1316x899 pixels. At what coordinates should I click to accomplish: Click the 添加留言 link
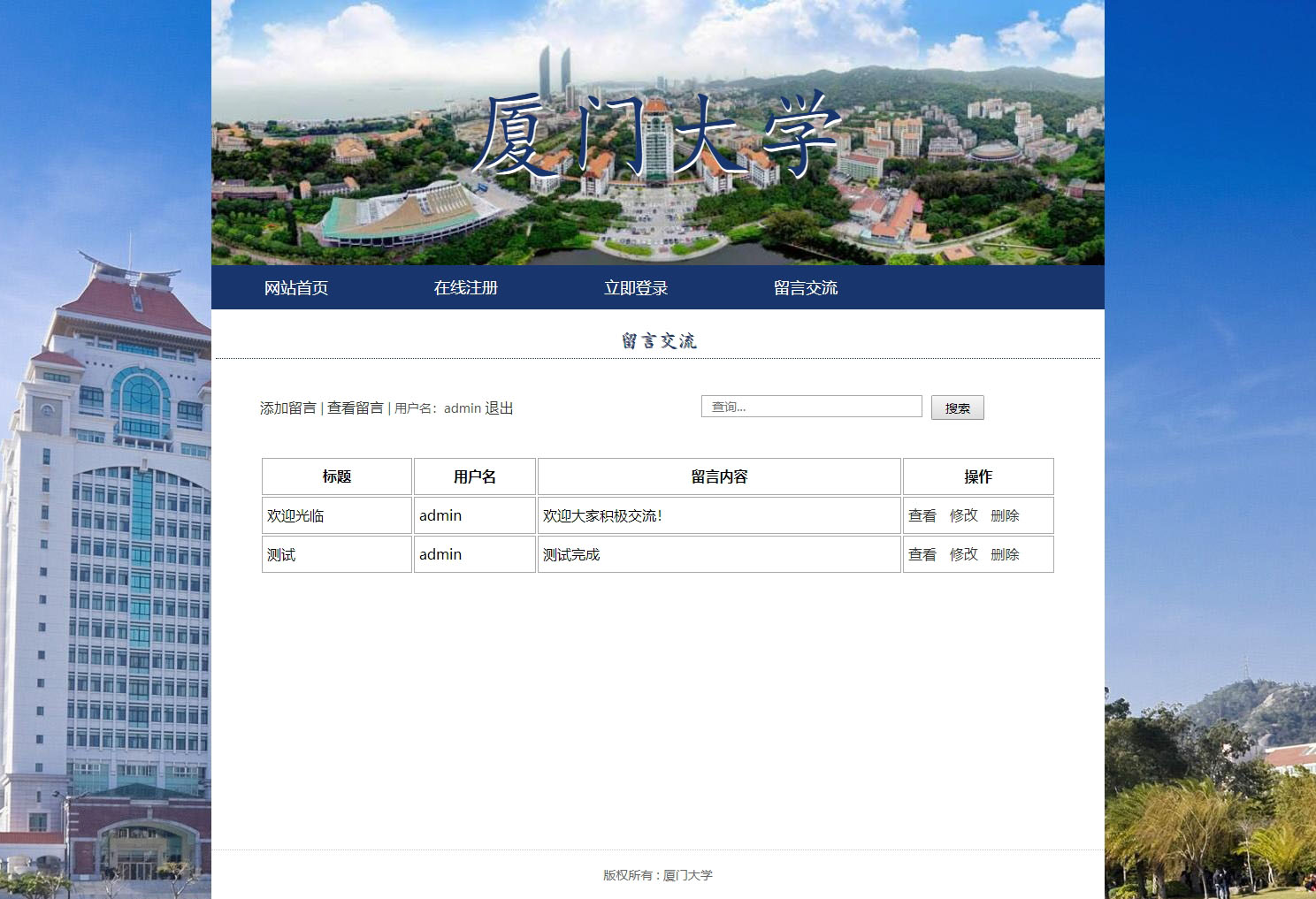288,408
